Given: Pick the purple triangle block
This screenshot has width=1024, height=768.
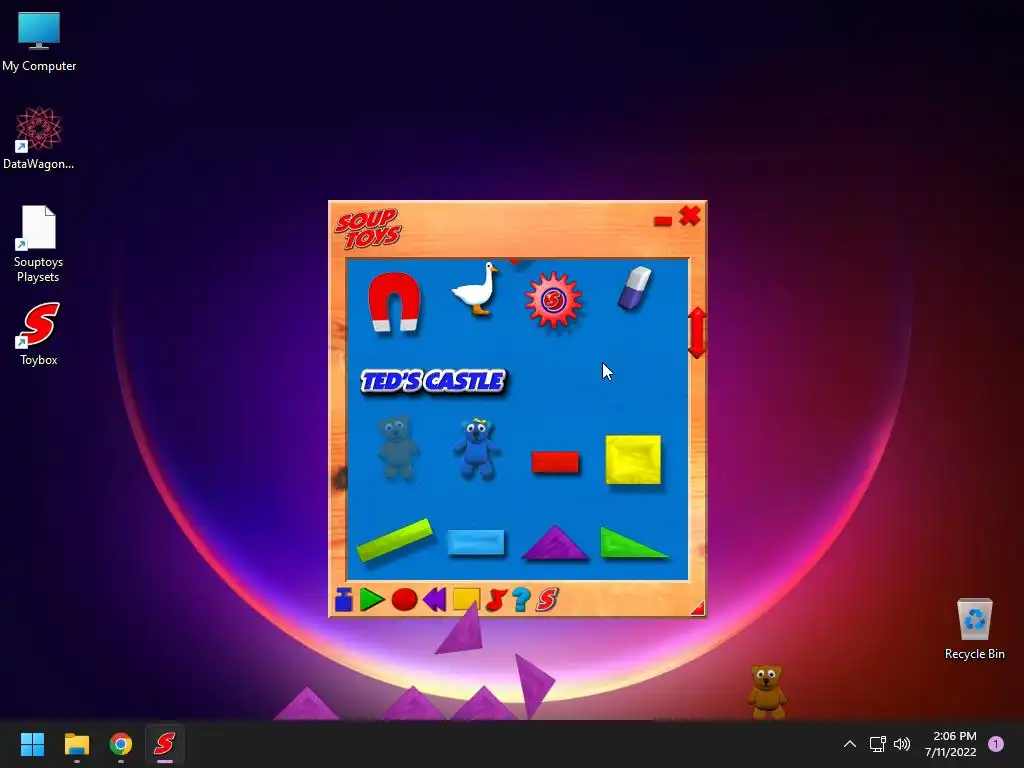Looking at the screenshot, I should point(554,543).
